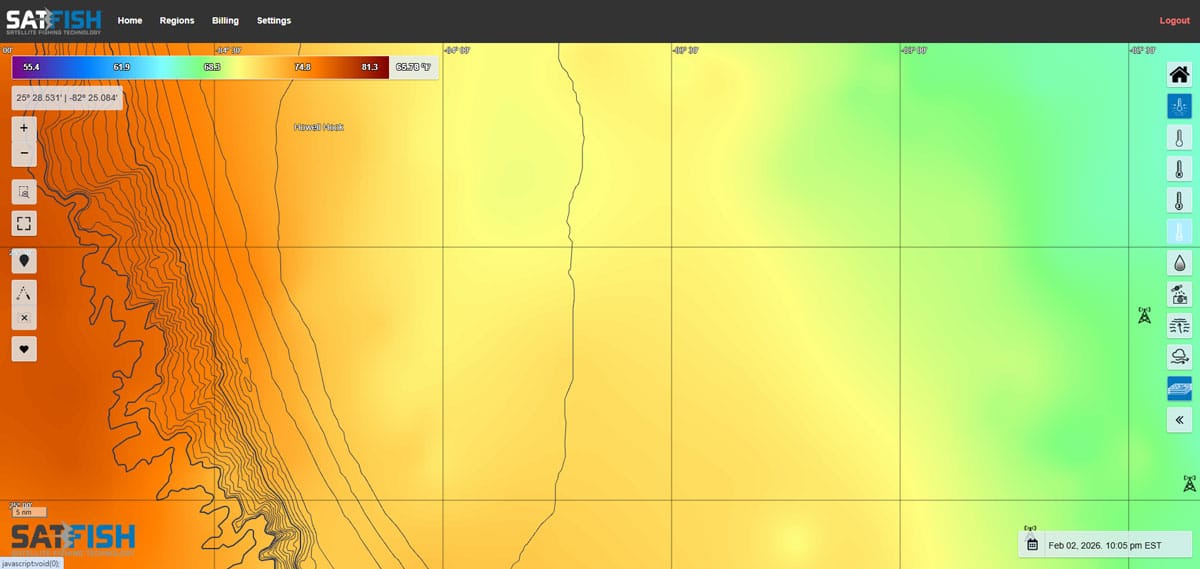Open saved favorites with the heart icon
1200x569 pixels.
click(x=24, y=348)
